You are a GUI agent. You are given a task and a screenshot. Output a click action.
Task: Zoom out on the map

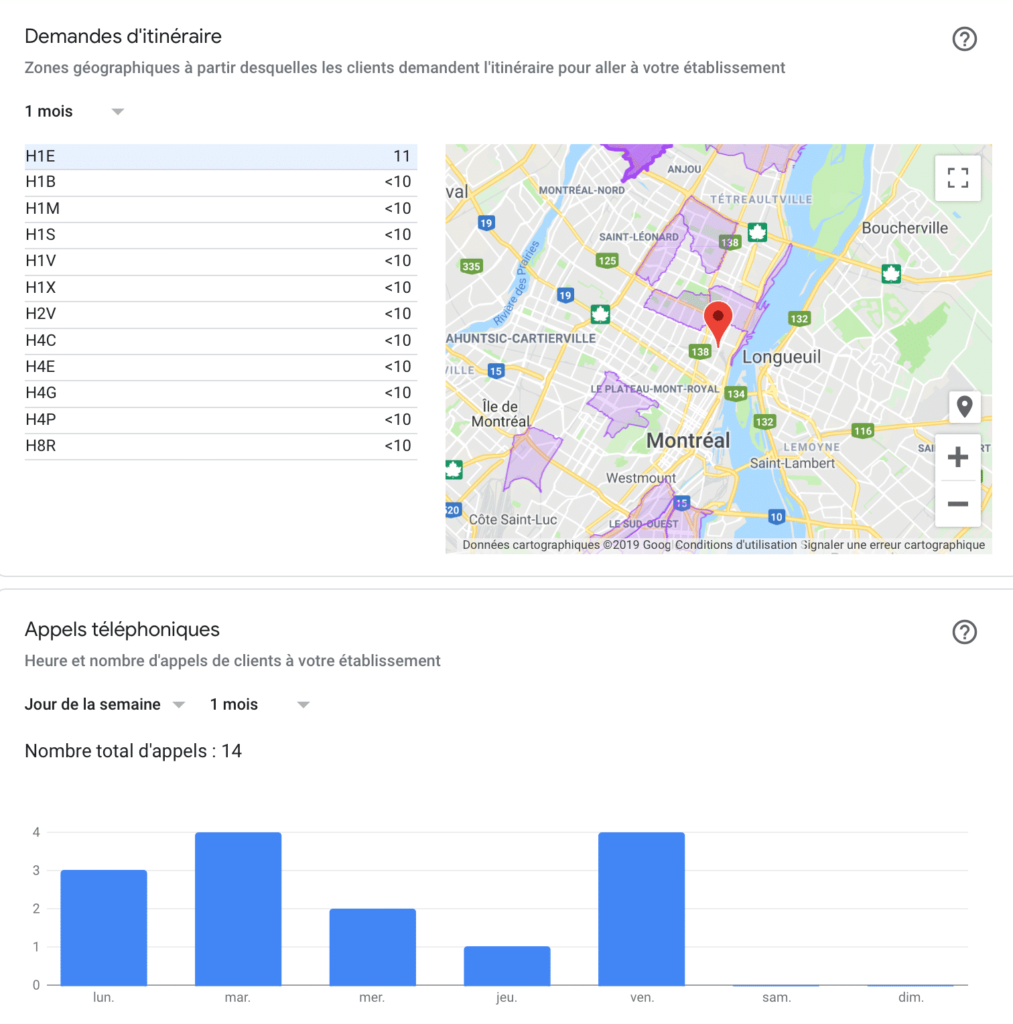click(957, 503)
